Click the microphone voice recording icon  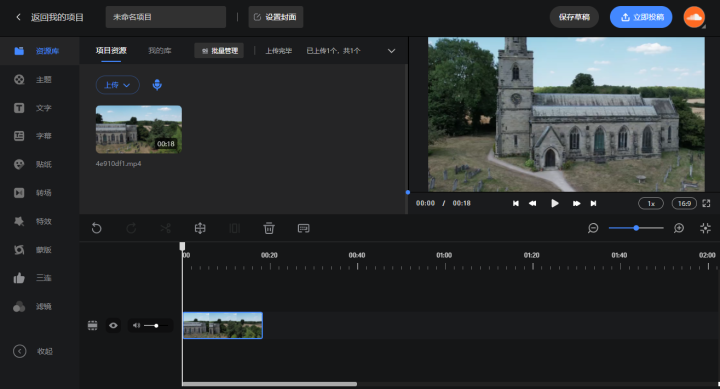157,85
